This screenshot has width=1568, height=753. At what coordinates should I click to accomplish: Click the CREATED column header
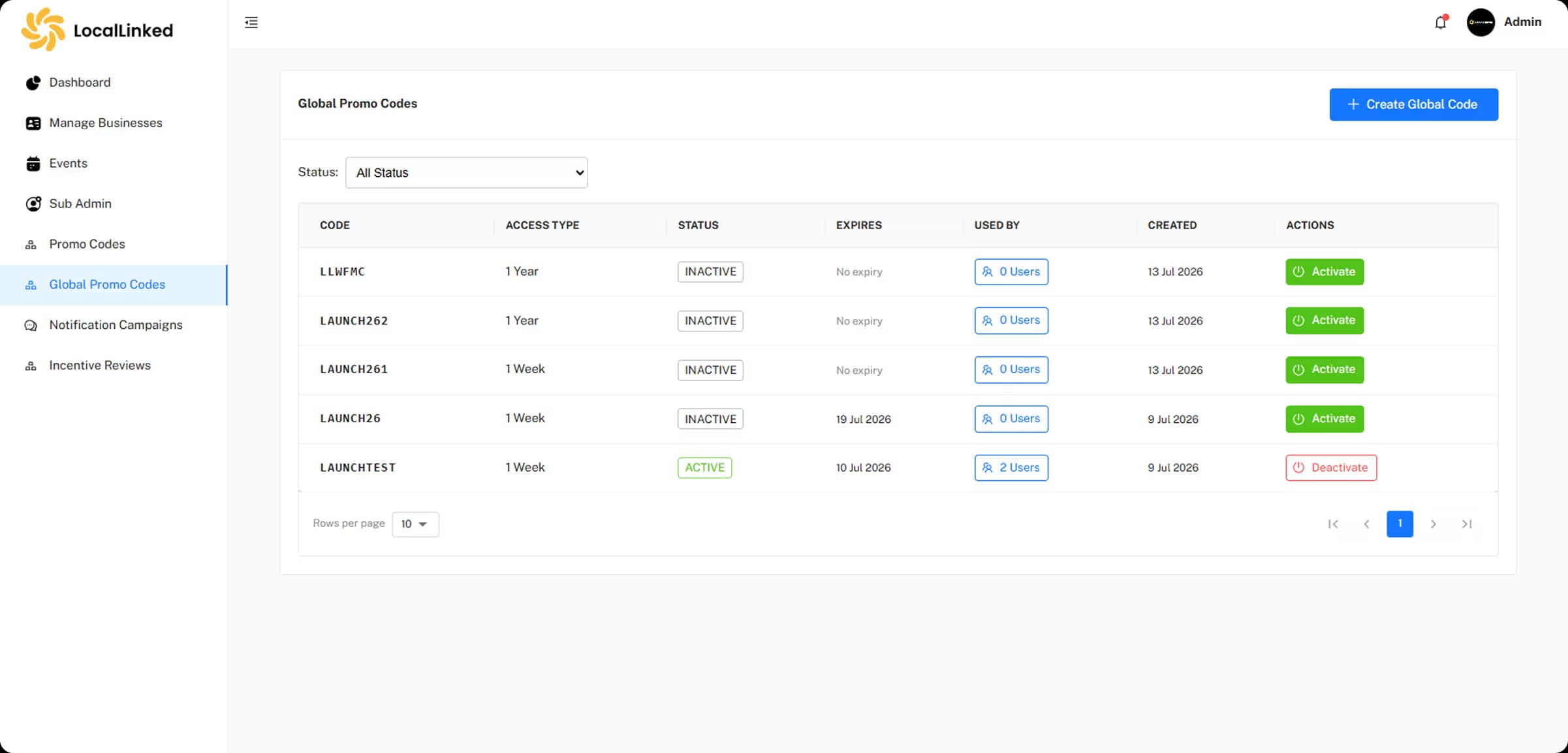pyautogui.click(x=1172, y=225)
